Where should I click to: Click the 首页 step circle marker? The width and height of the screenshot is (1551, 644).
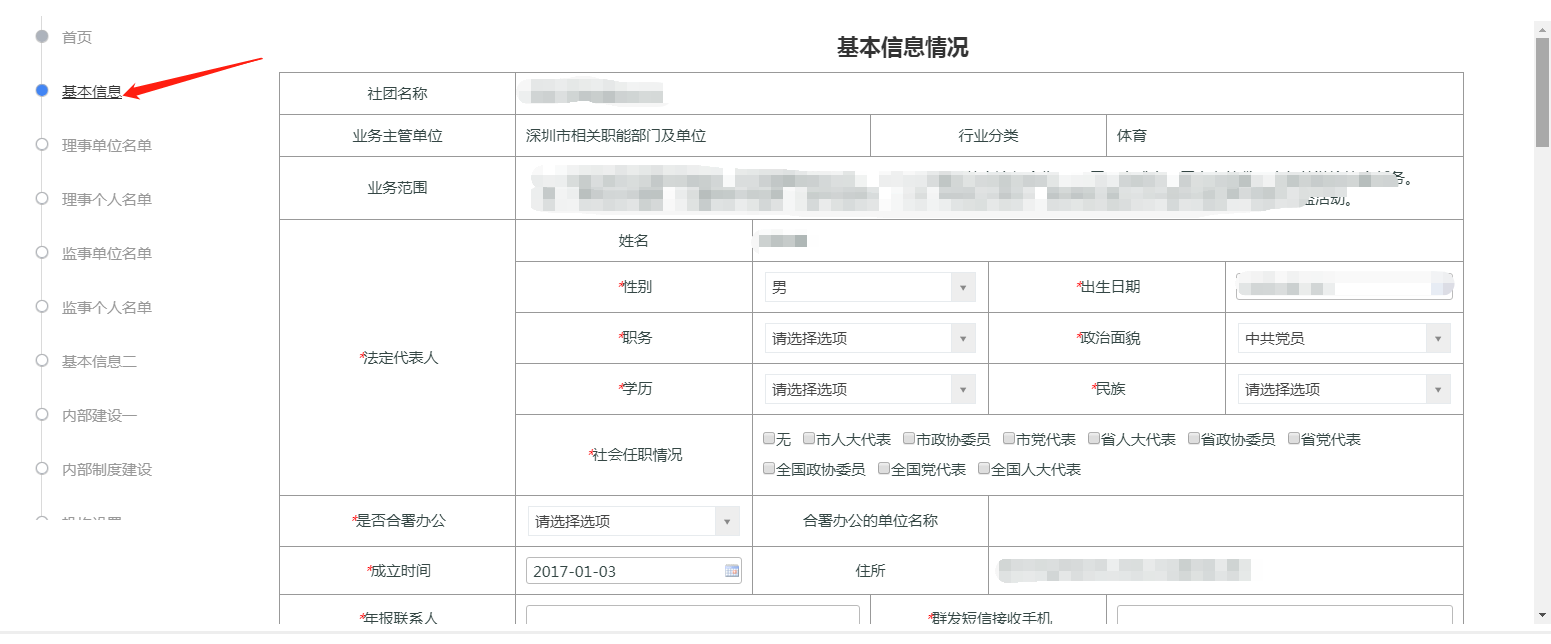(x=42, y=37)
